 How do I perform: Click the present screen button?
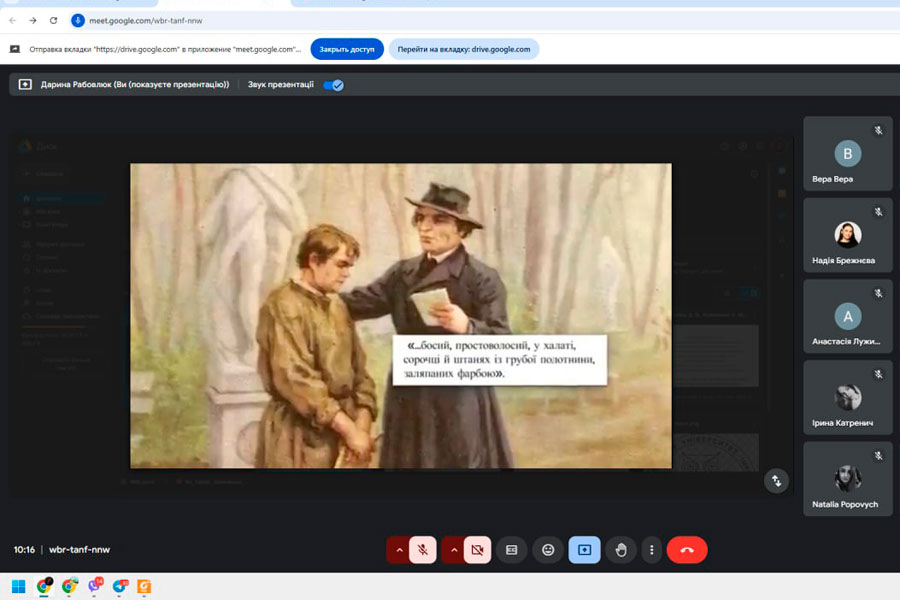coord(584,550)
